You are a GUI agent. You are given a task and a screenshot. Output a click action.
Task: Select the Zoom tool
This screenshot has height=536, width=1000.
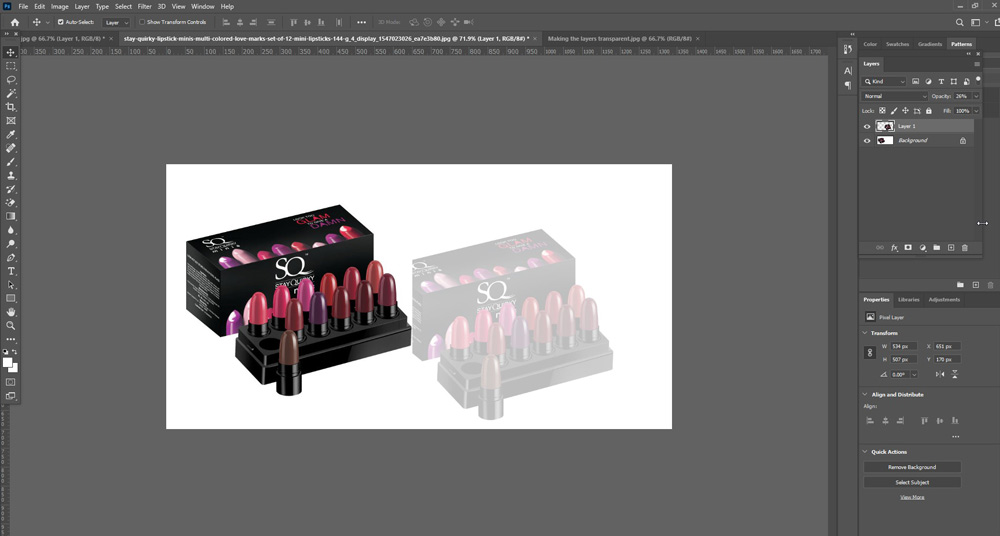point(11,325)
